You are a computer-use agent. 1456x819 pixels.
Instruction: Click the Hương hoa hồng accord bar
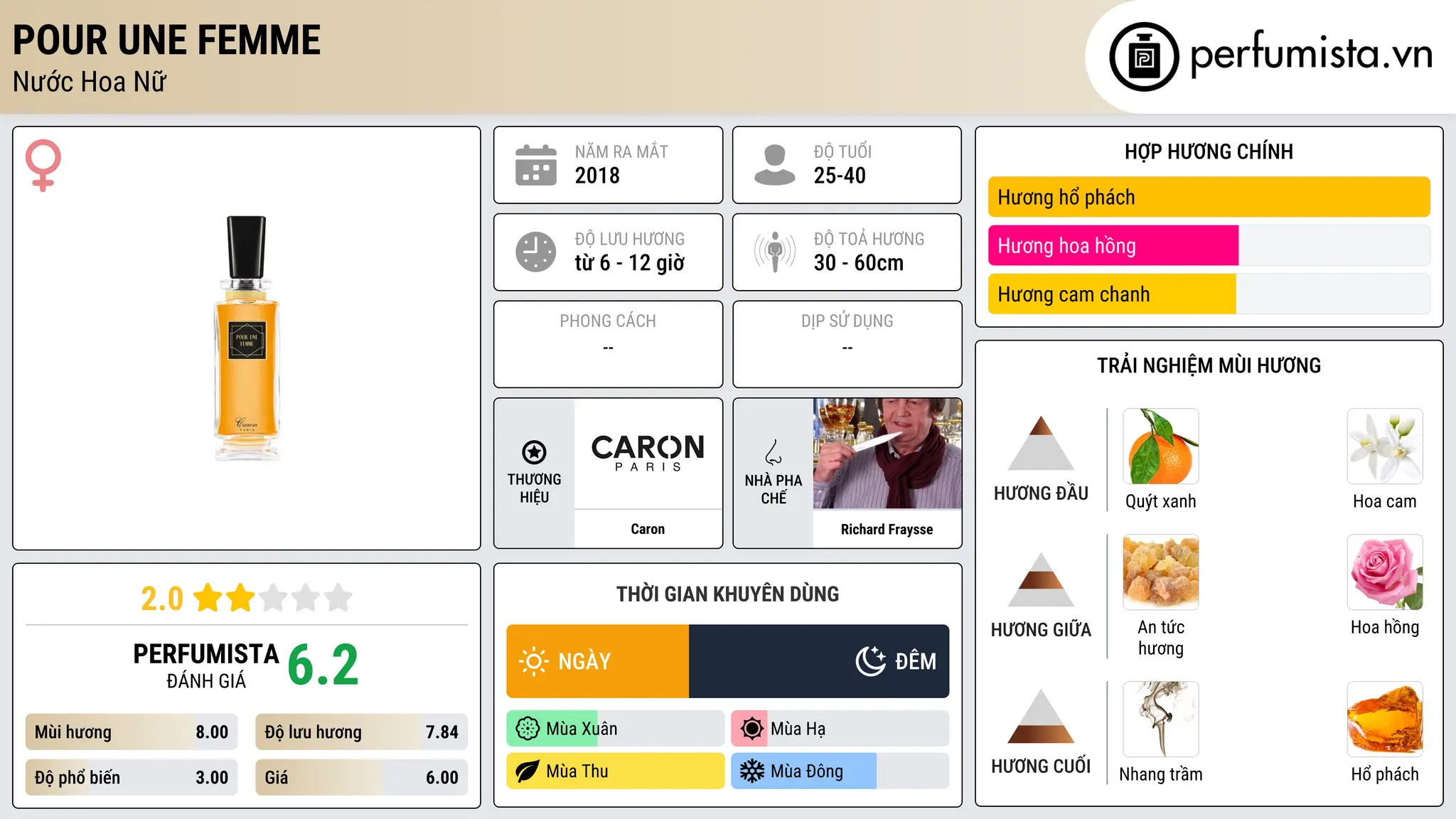pyautogui.click(x=1209, y=245)
